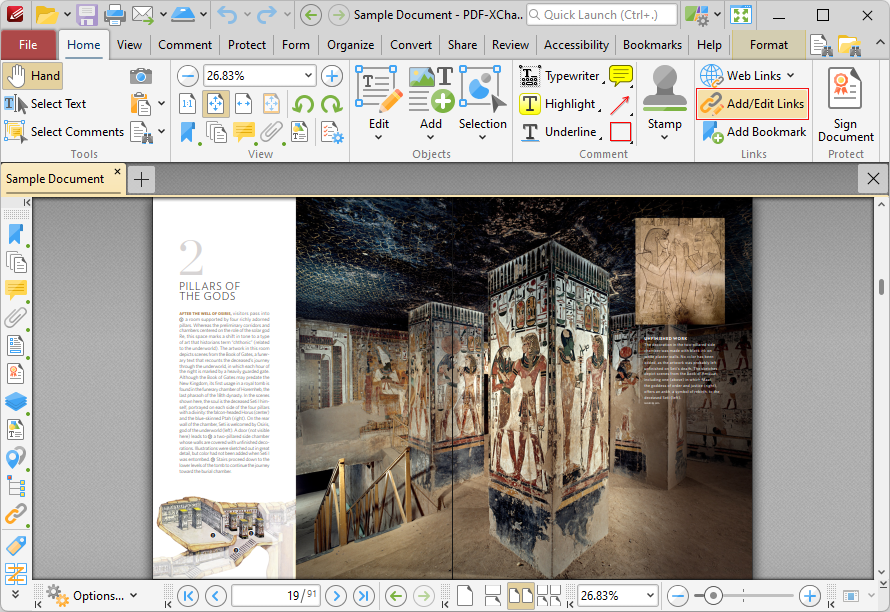
Task: Open the Links pane in sidebar
Action: 16,514
